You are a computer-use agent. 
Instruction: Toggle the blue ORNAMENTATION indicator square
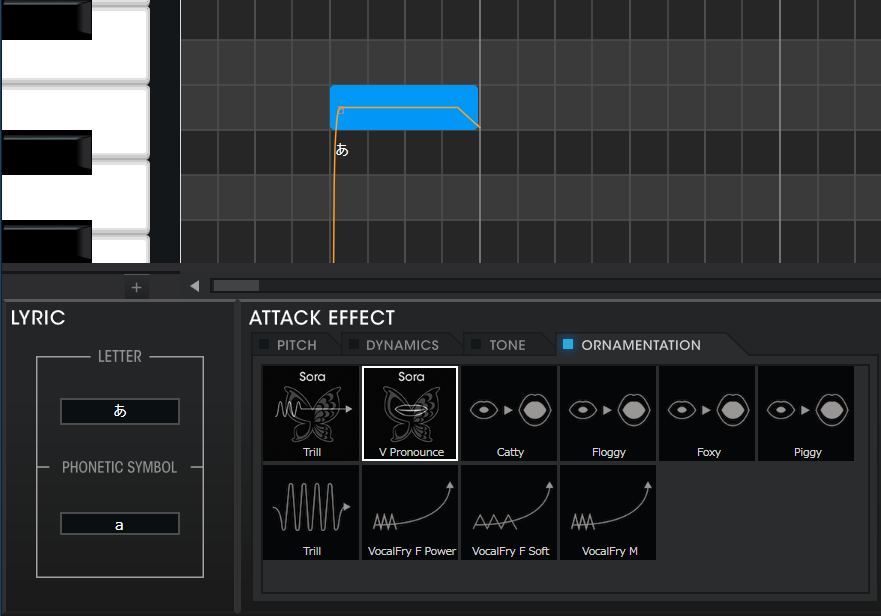tap(567, 344)
